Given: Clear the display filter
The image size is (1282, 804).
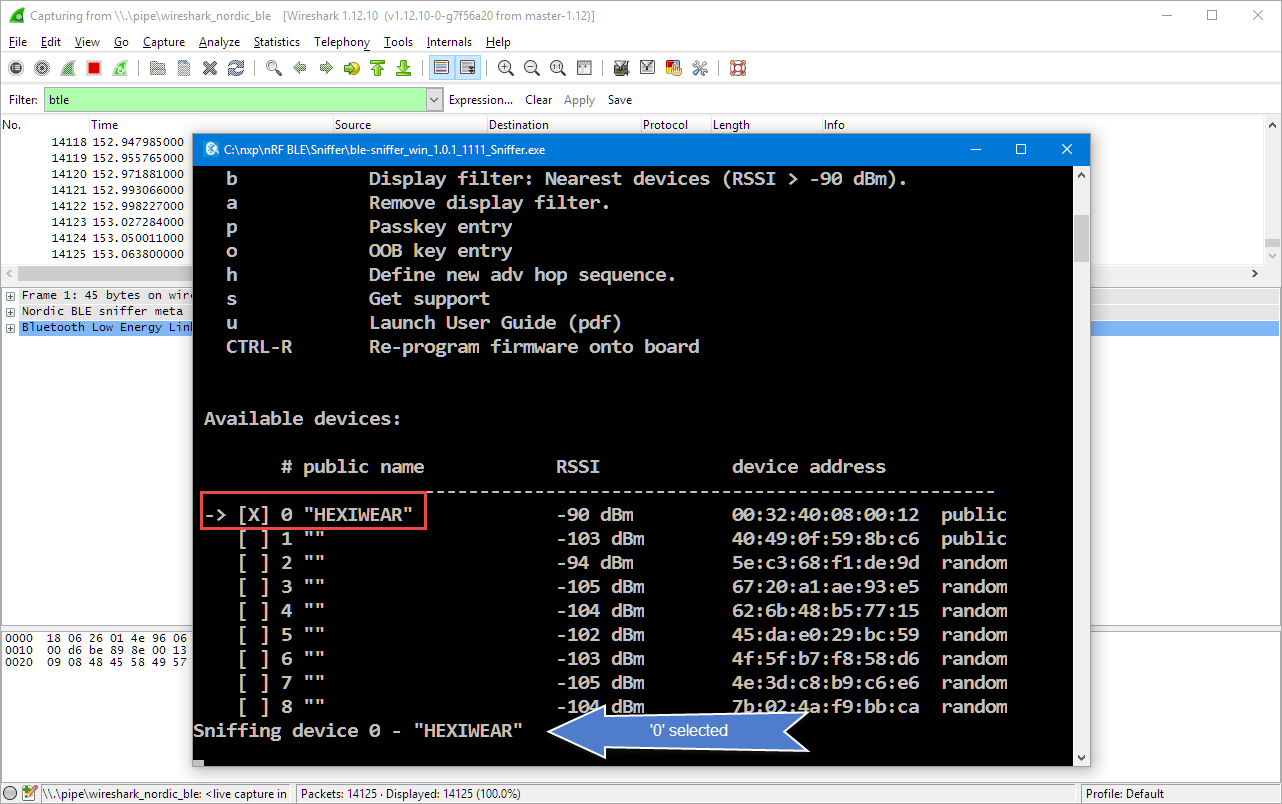Looking at the screenshot, I should pyautogui.click(x=538, y=100).
